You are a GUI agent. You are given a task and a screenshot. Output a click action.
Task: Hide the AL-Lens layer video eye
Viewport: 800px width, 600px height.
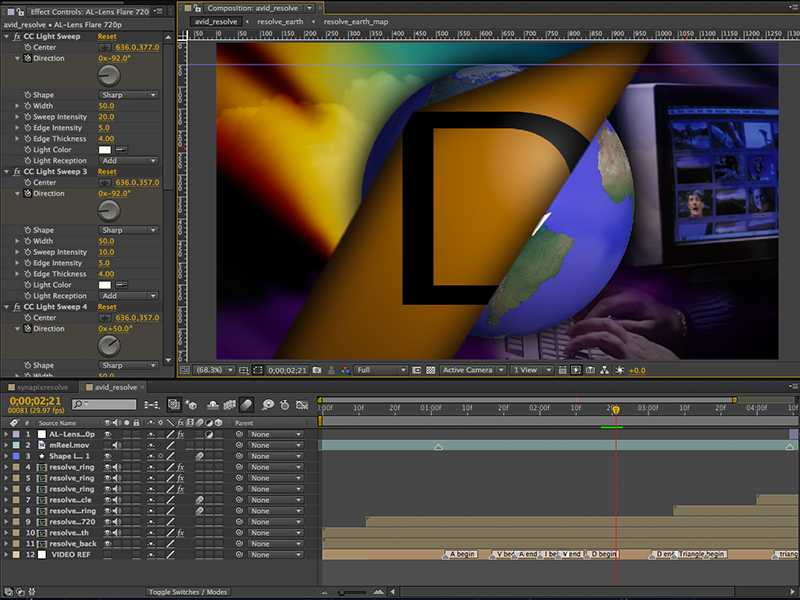(108, 434)
